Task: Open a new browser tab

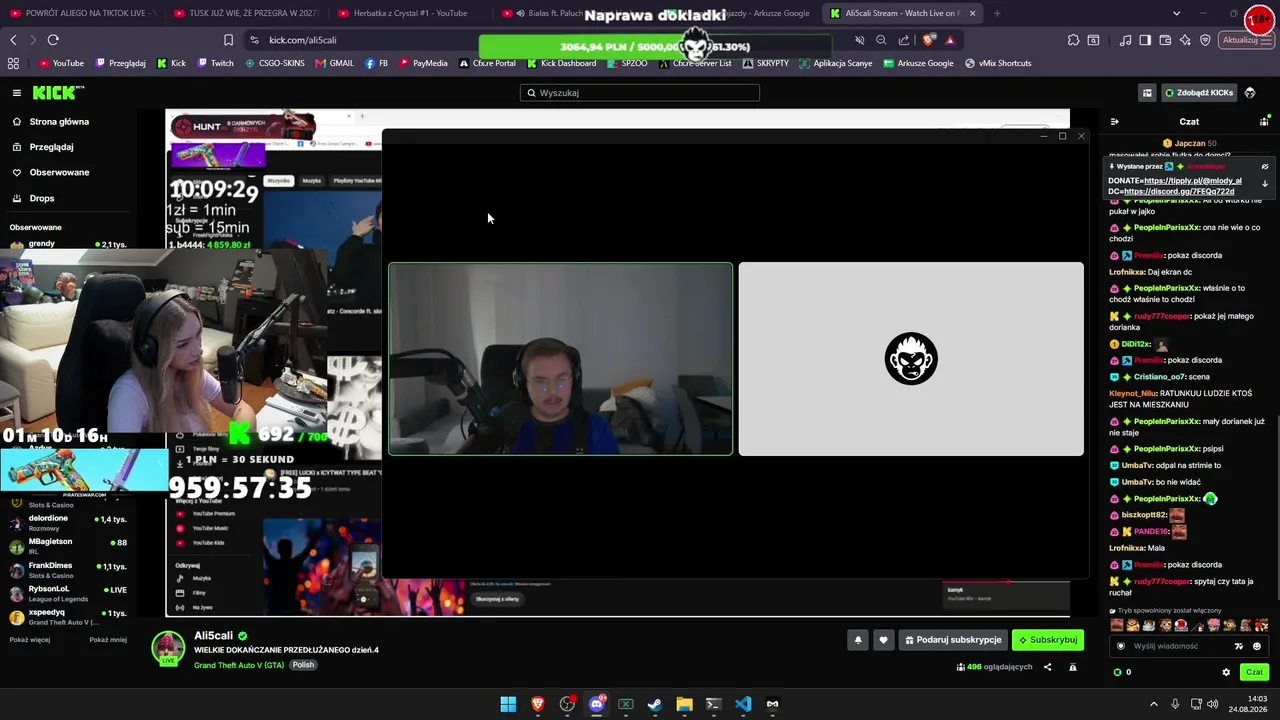Action: [x=997, y=13]
